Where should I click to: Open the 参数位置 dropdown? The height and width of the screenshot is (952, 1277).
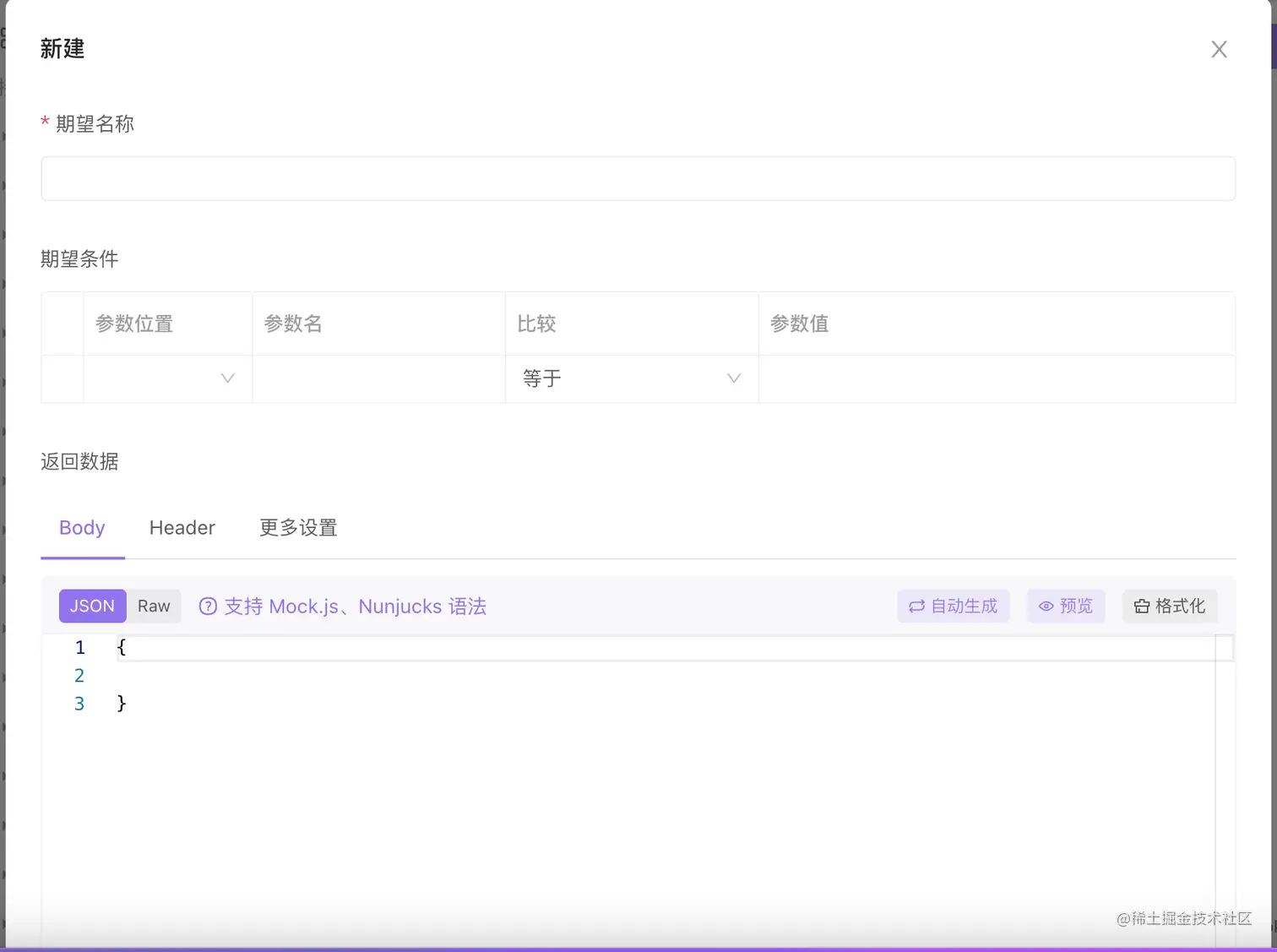pyautogui.click(x=167, y=378)
